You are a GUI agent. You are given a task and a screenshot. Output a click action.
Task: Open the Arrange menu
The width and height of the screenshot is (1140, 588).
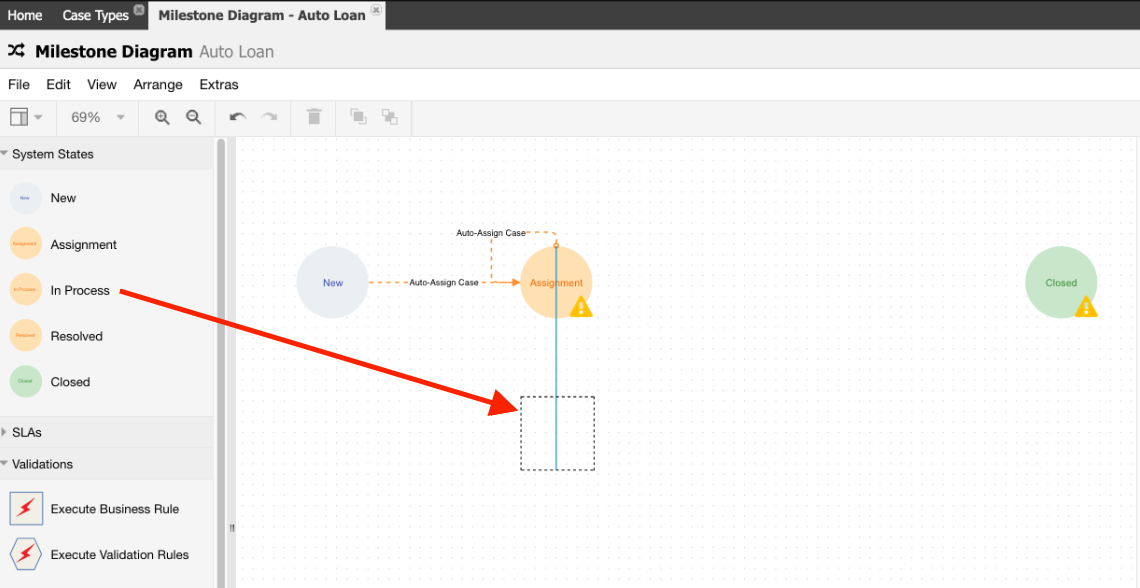click(158, 84)
